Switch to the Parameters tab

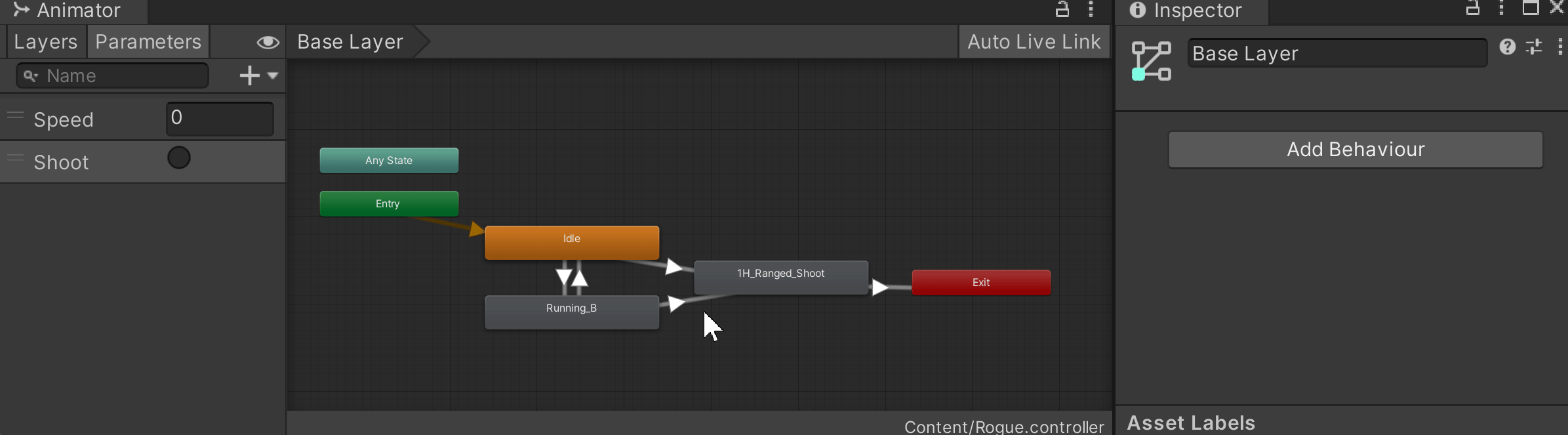(x=148, y=42)
